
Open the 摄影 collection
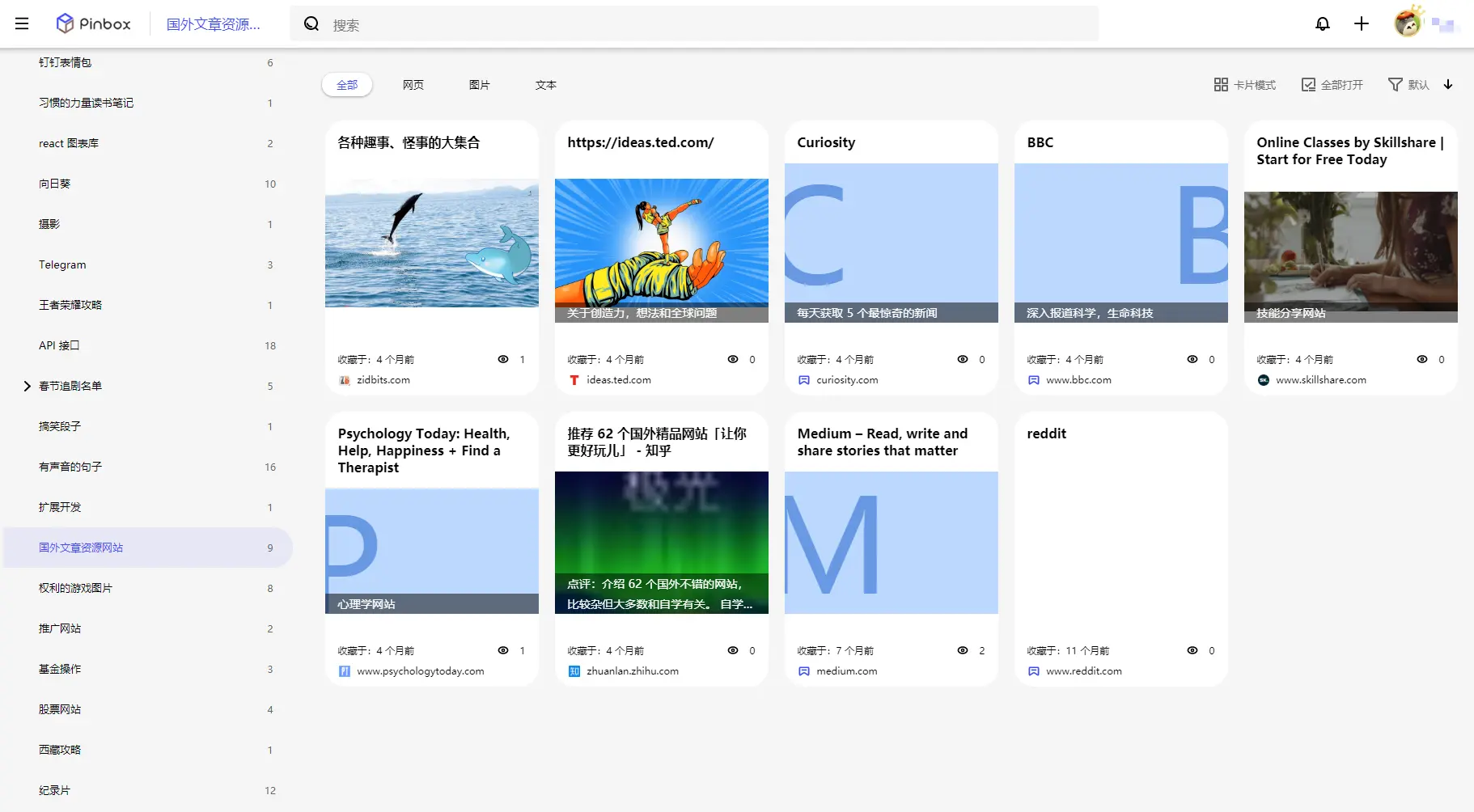(x=147, y=224)
